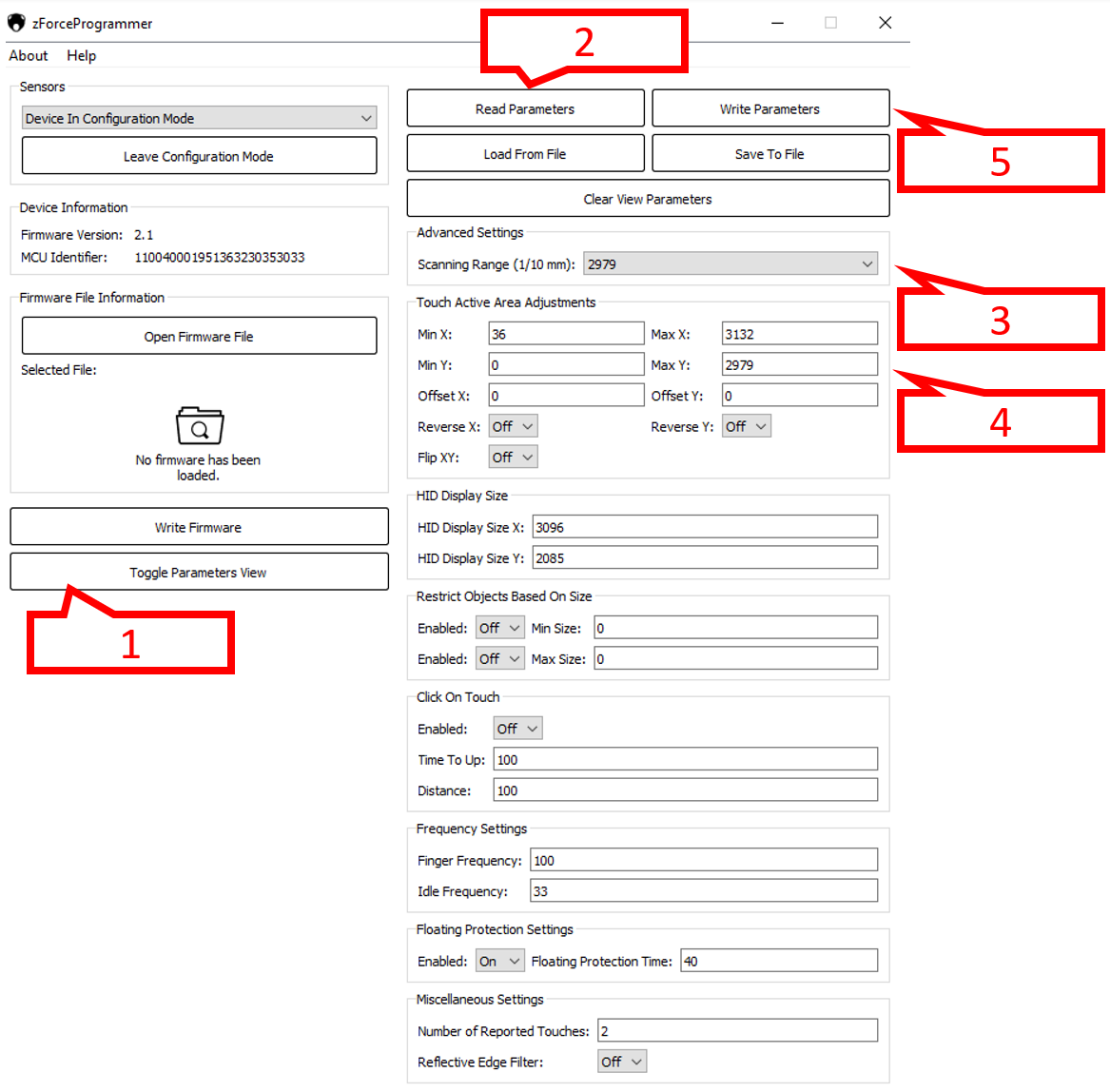The image size is (1110, 1092).
Task: Click the Save To File button
Action: (x=769, y=154)
